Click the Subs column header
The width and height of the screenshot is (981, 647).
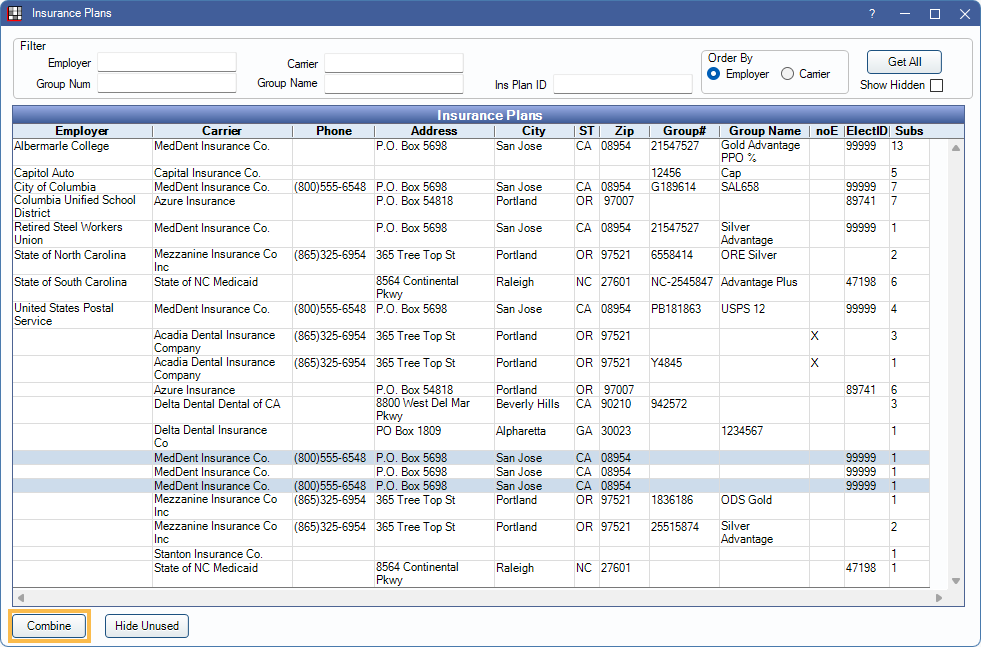click(909, 131)
